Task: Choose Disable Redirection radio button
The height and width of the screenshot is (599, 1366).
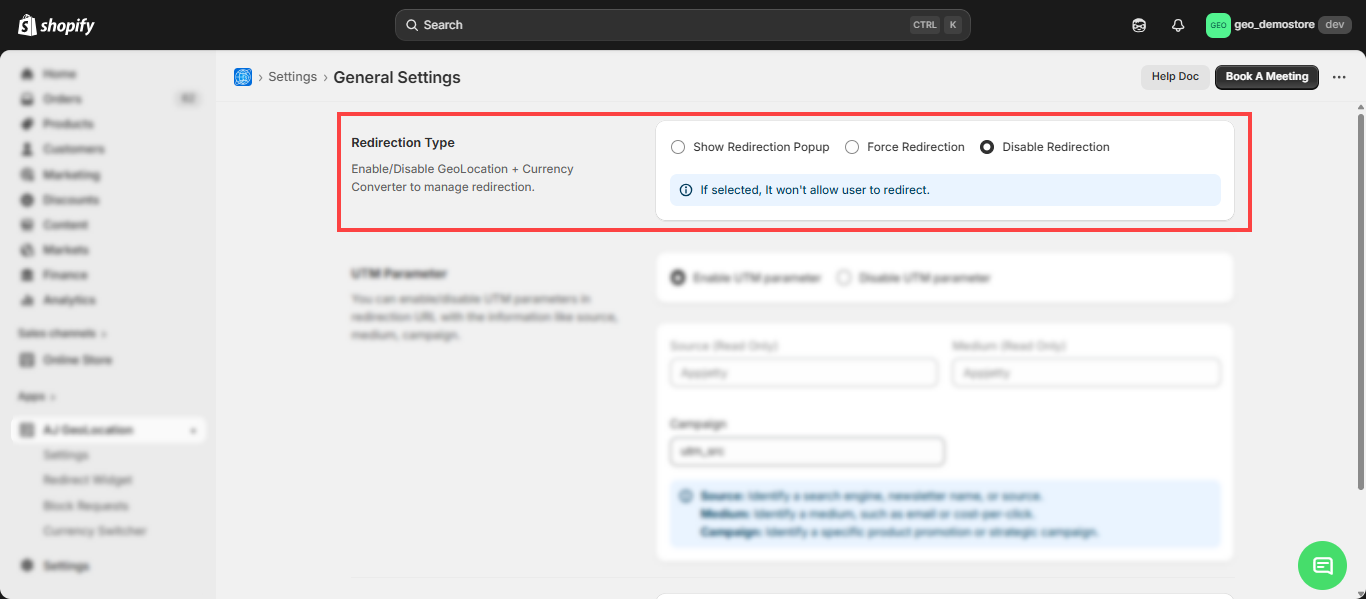Action: click(x=987, y=147)
